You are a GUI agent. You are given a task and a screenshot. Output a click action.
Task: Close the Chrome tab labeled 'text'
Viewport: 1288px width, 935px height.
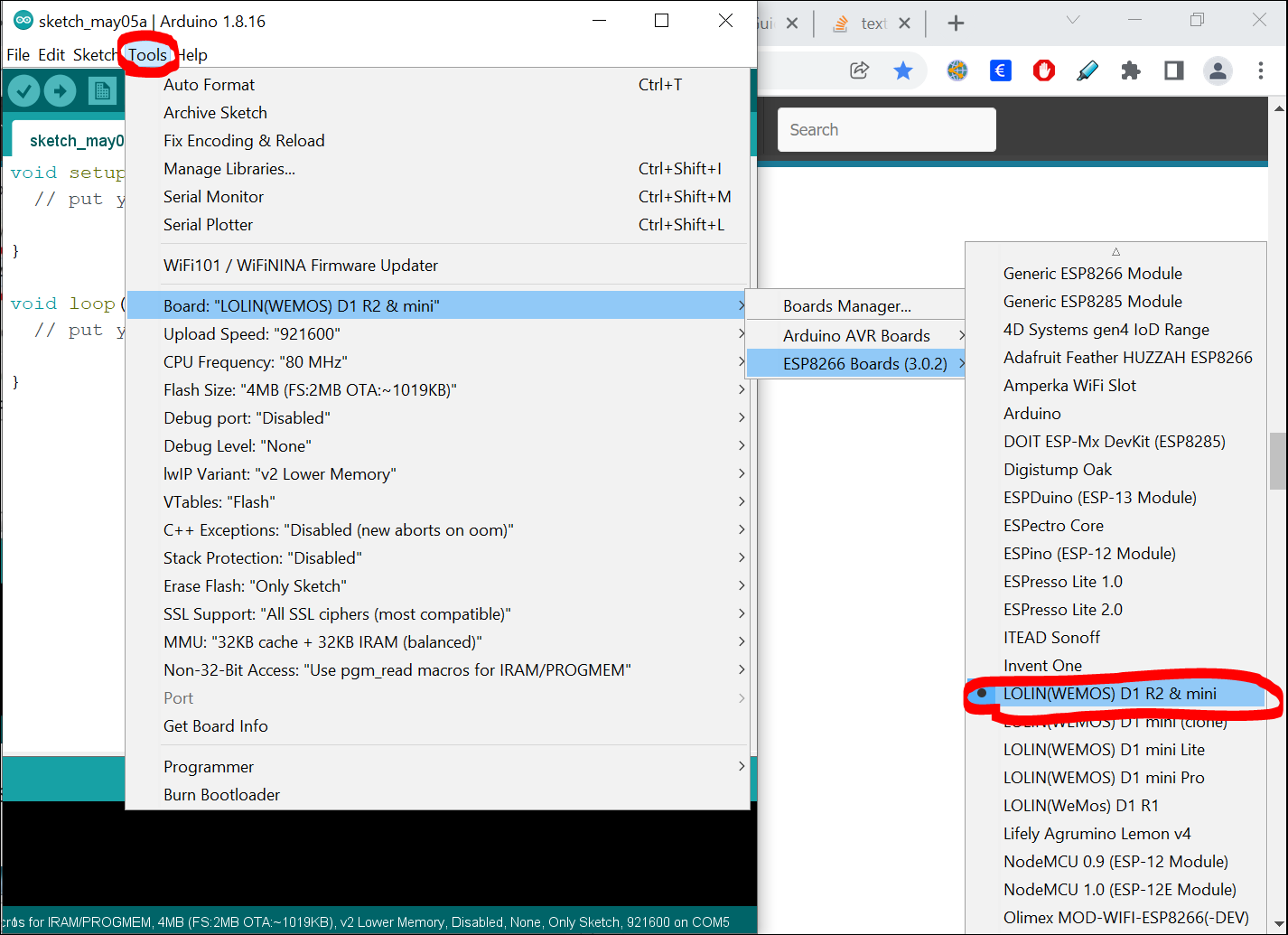pos(905,23)
